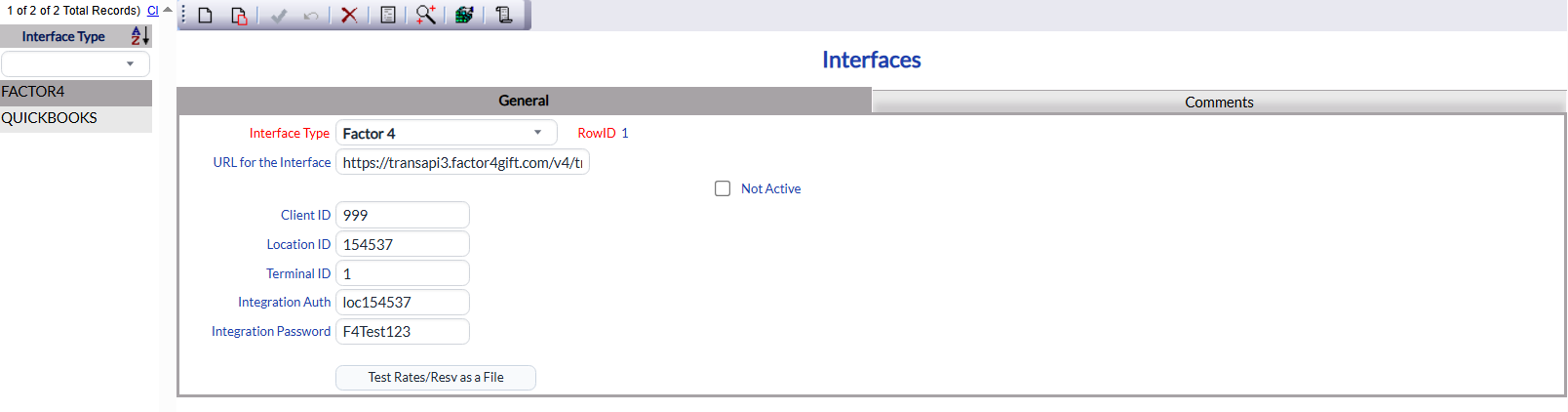Open the form report document icon
Viewport: 1568px width, 412px height.
point(388,15)
